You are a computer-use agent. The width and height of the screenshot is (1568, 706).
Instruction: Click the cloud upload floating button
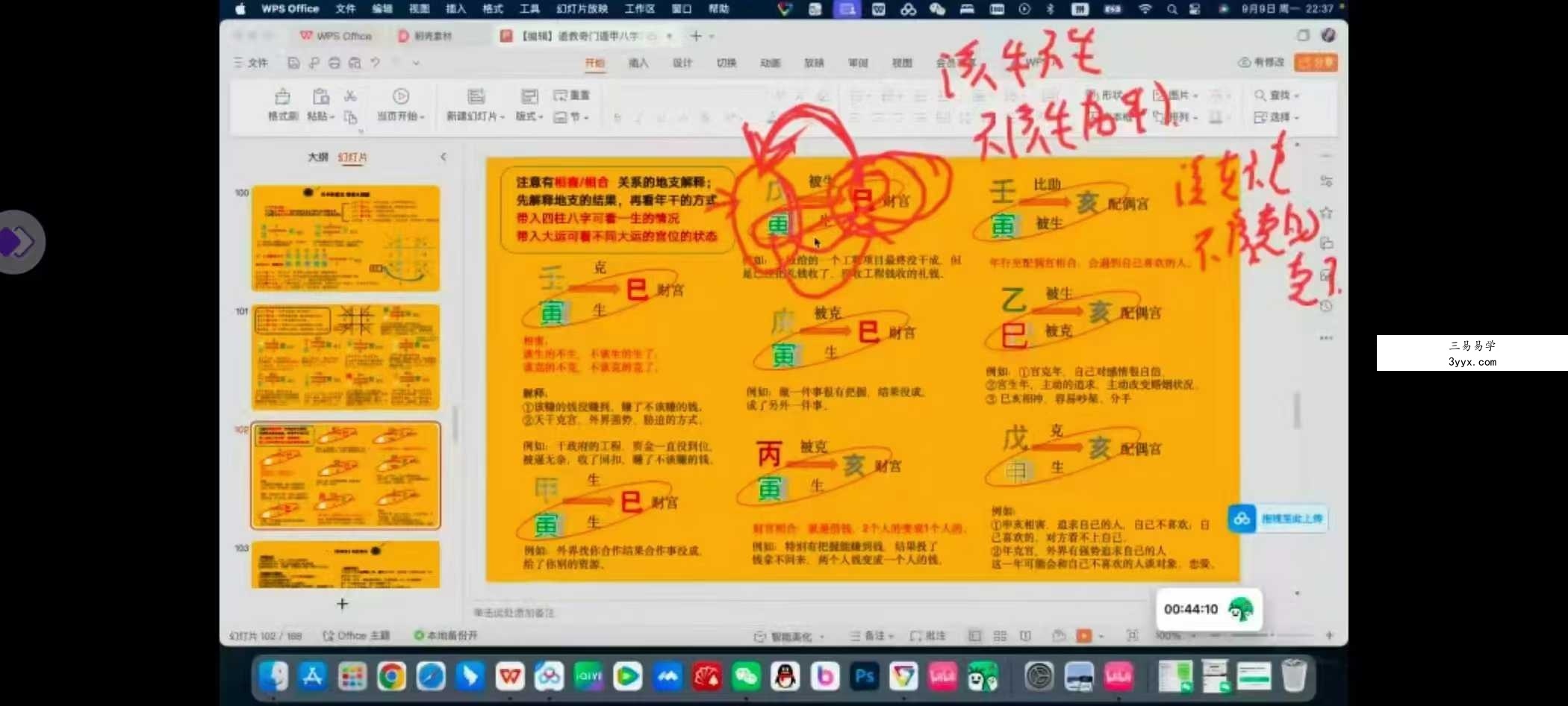[1278, 519]
